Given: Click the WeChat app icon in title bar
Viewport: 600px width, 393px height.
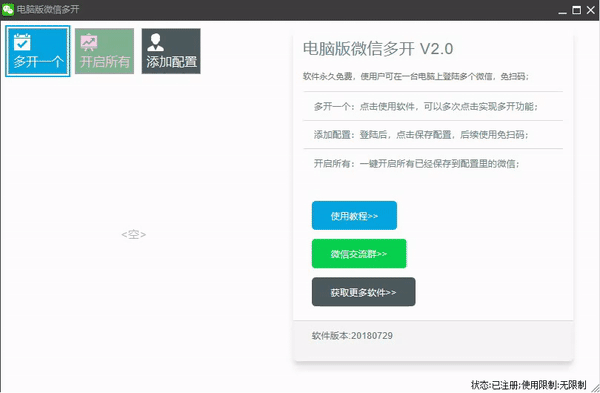Looking at the screenshot, I should [x=8, y=10].
